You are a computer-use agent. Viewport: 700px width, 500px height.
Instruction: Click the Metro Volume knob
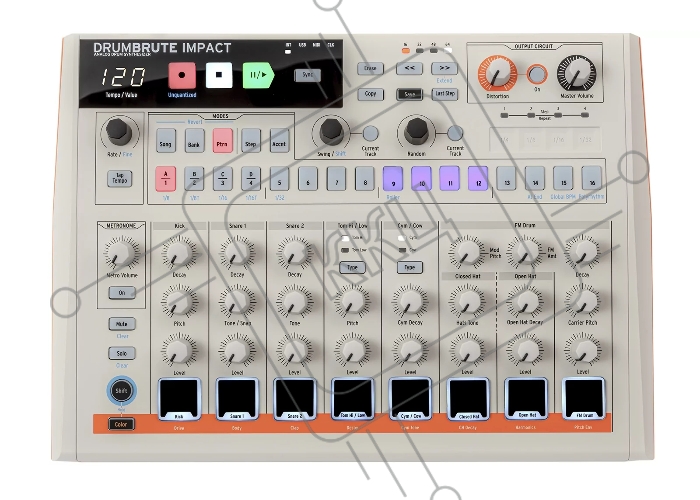121,253
